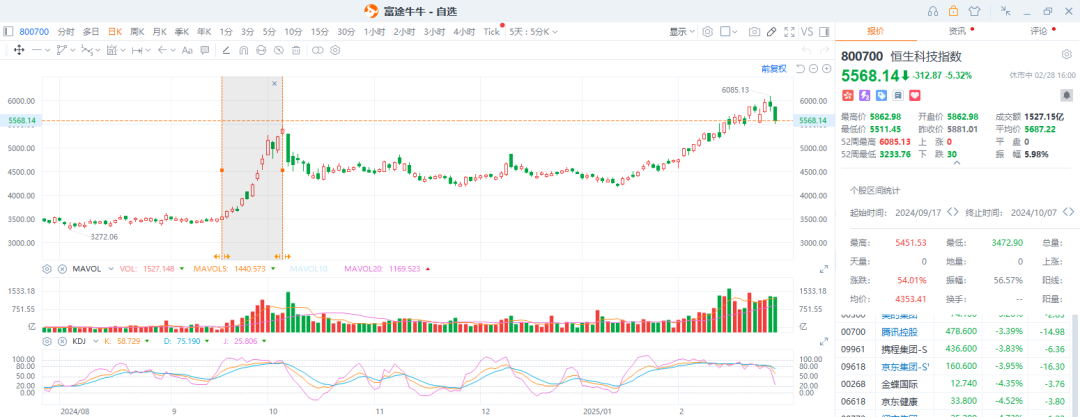Collapse the quote details chevron
This screenshot has width=1080, height=417.
pos(957,163)
